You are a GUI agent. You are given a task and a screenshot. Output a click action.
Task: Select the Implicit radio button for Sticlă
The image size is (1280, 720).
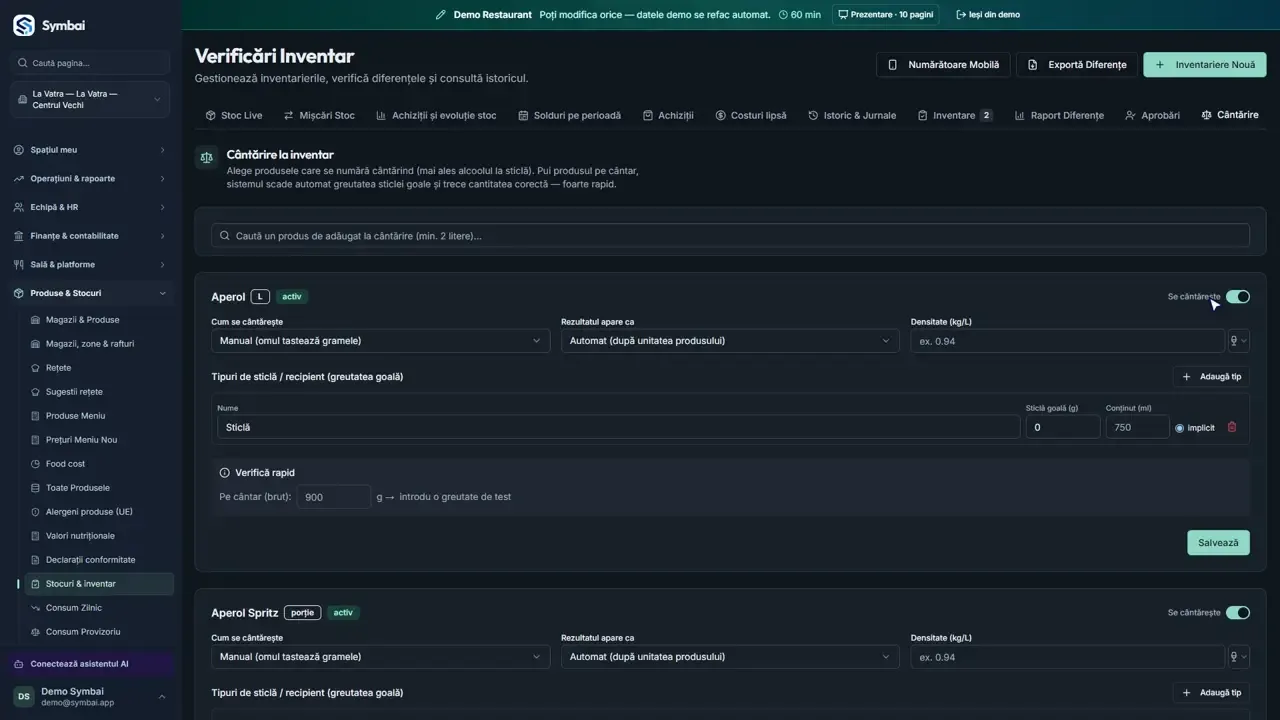(x=1180, y=428)
